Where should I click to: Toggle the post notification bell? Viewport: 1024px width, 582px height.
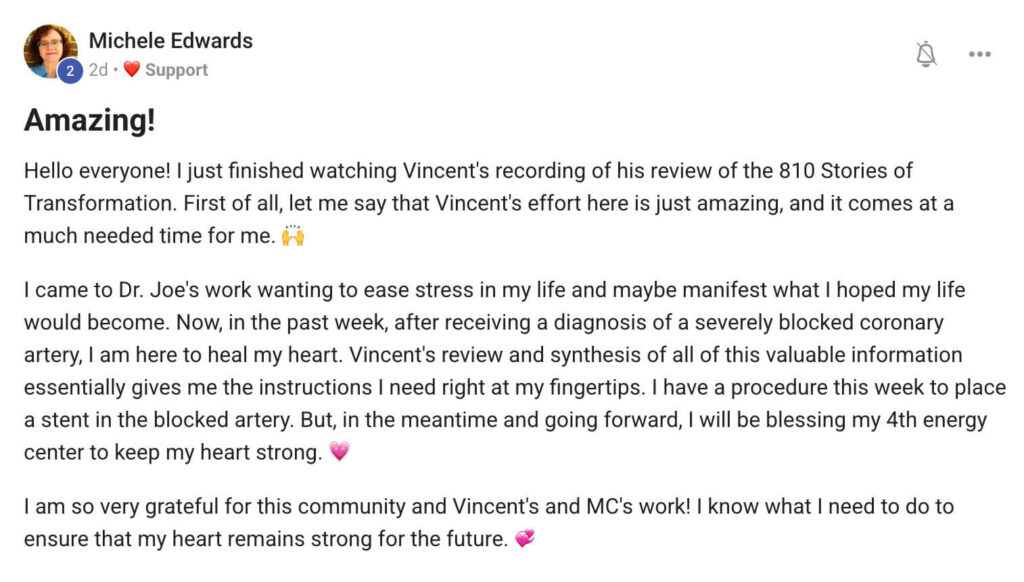(x=926, y=55)
